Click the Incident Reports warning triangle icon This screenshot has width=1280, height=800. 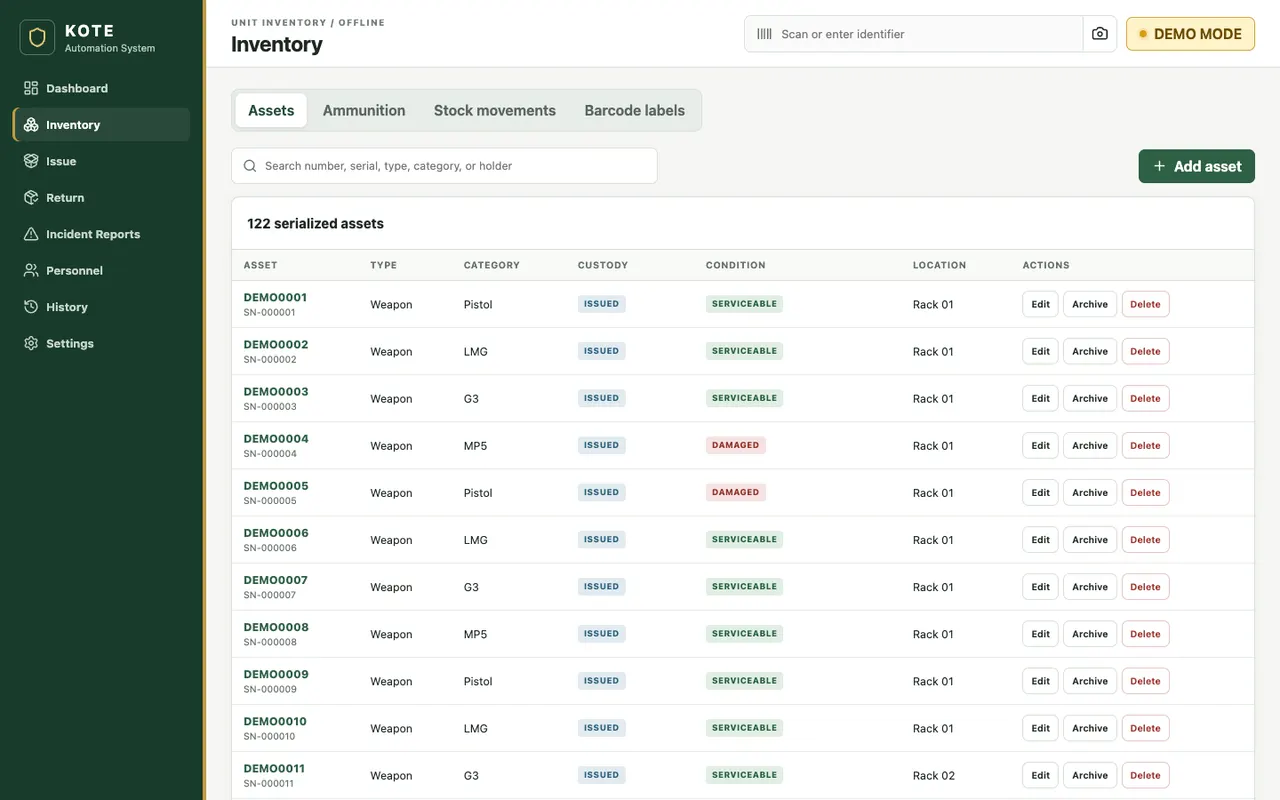(31, 234)
